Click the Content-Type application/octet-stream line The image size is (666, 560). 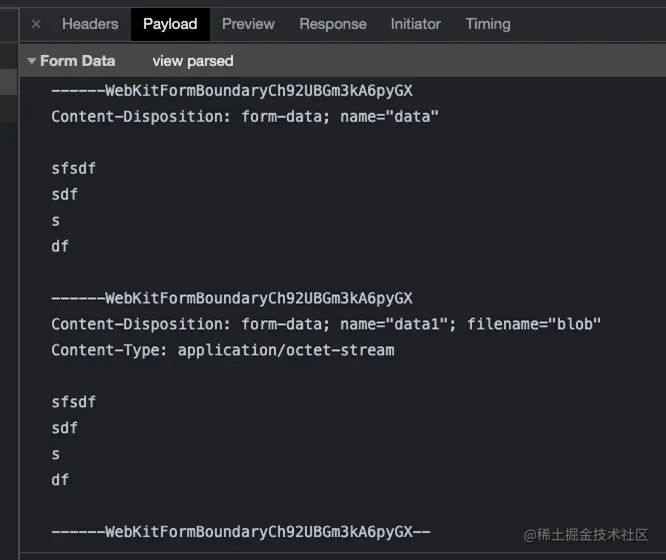click(223, 350)
